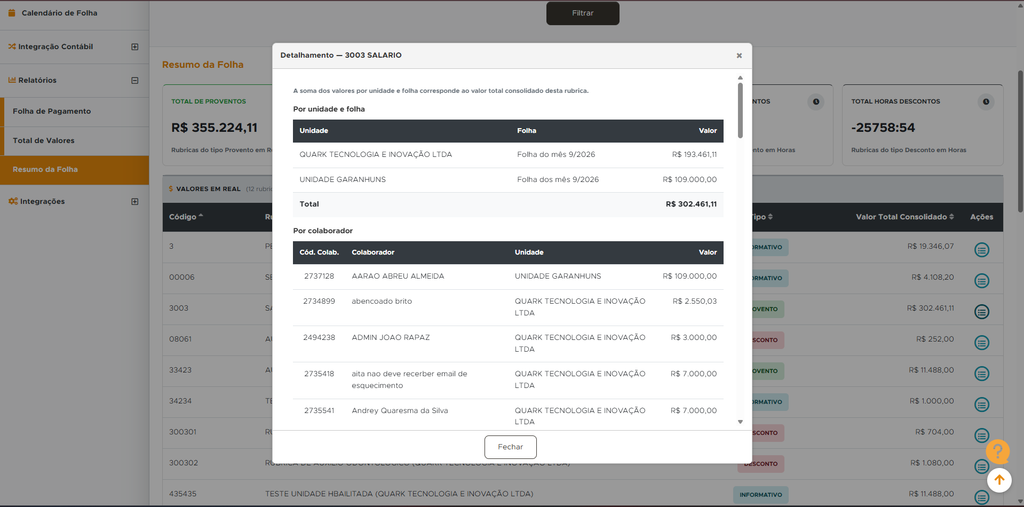Screen dimensions: 1024x507
Task: Click the calendar icon beside Calendário de Folha
Action: (x=12, y=13)
